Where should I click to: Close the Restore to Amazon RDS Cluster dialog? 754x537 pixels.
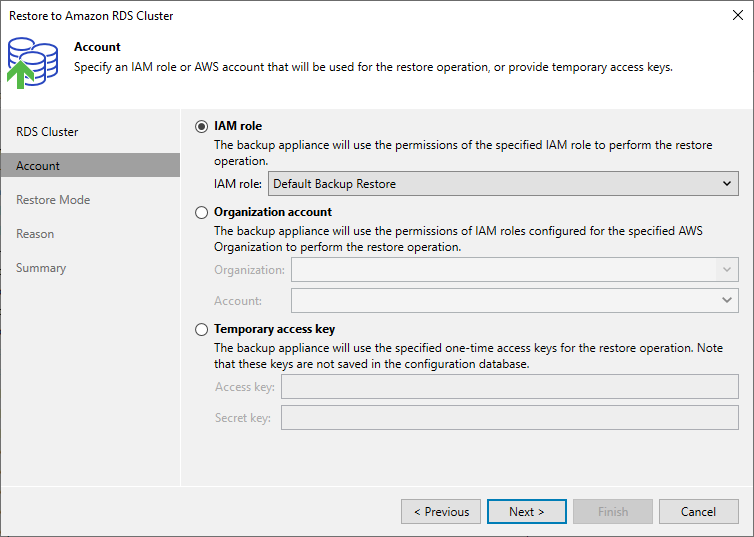click(738, 15)
